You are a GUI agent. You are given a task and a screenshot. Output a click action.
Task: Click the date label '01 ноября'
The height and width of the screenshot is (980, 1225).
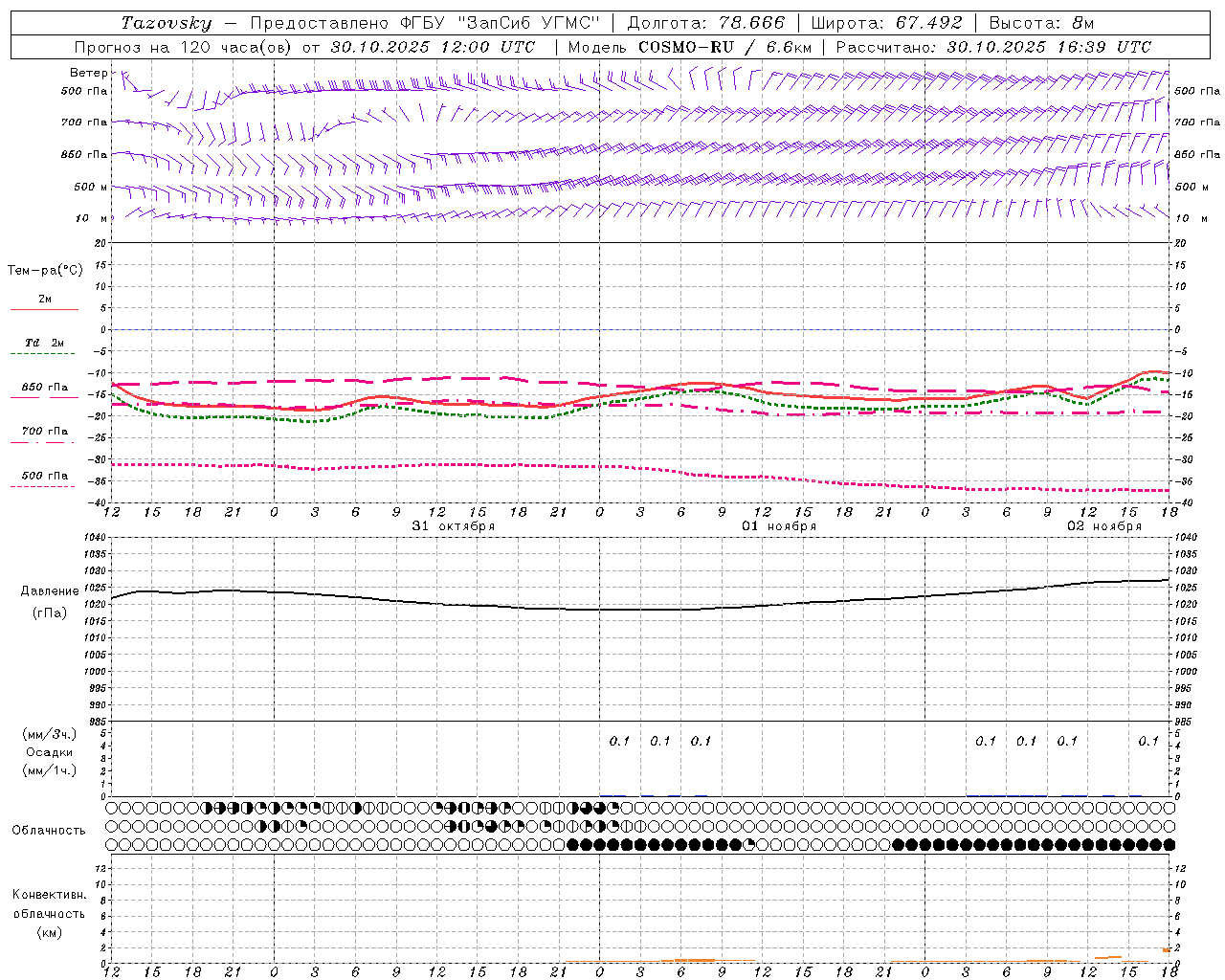(779, 526)
